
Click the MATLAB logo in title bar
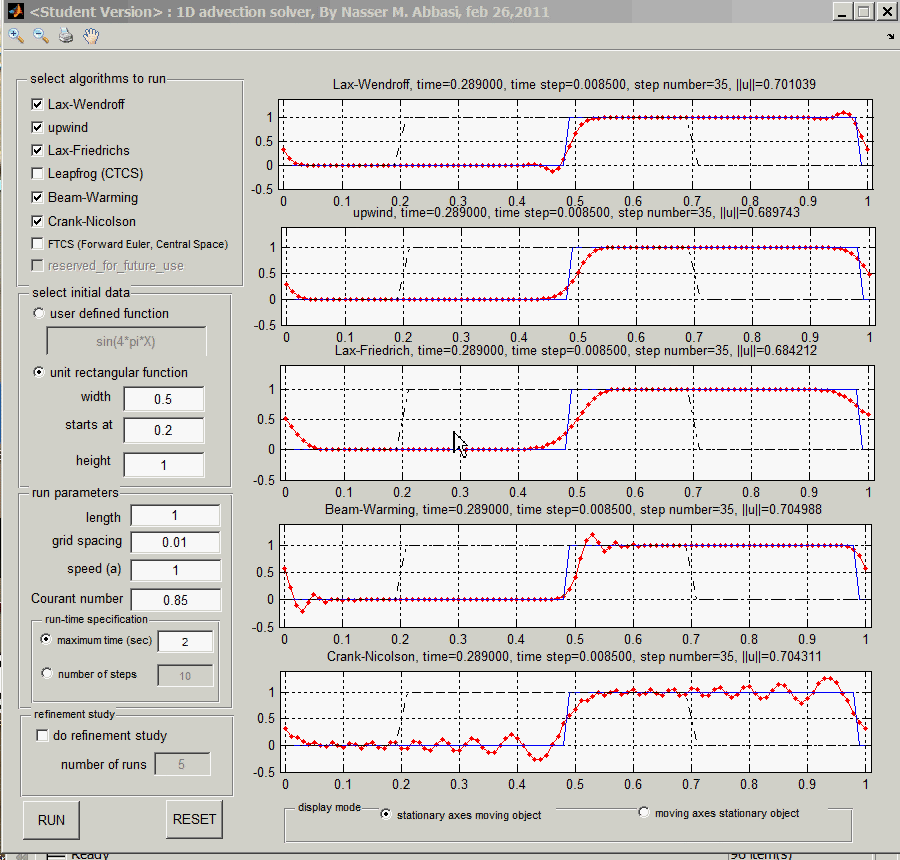(14, 12)
